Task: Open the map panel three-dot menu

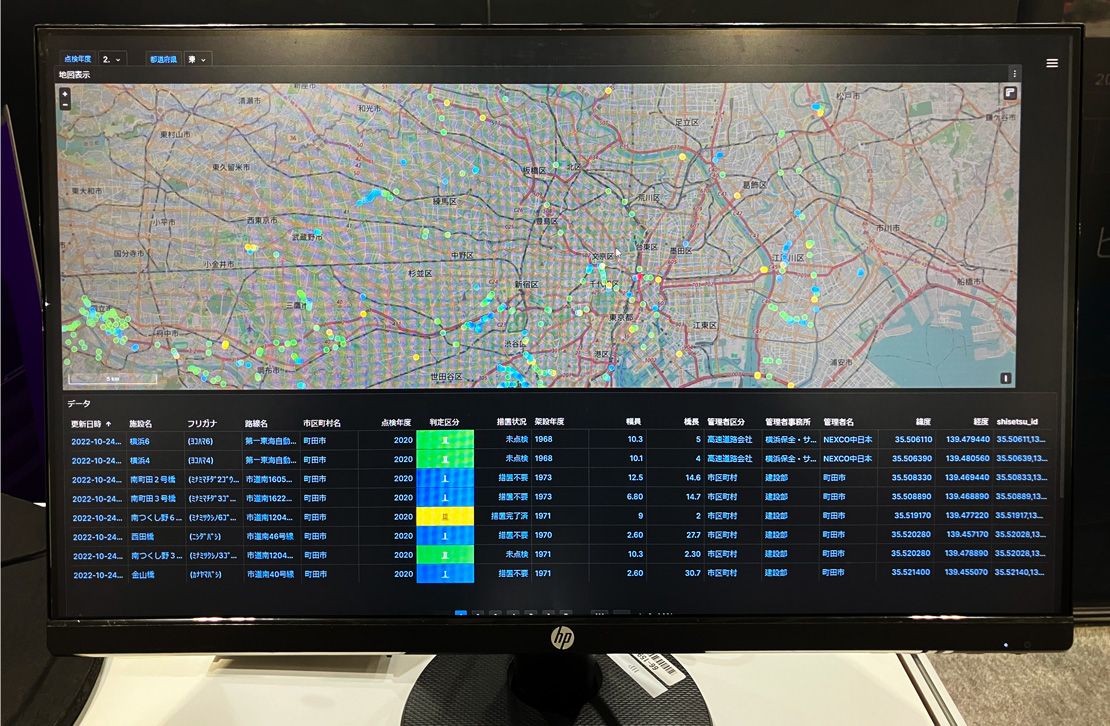Action: [1014, 74]
